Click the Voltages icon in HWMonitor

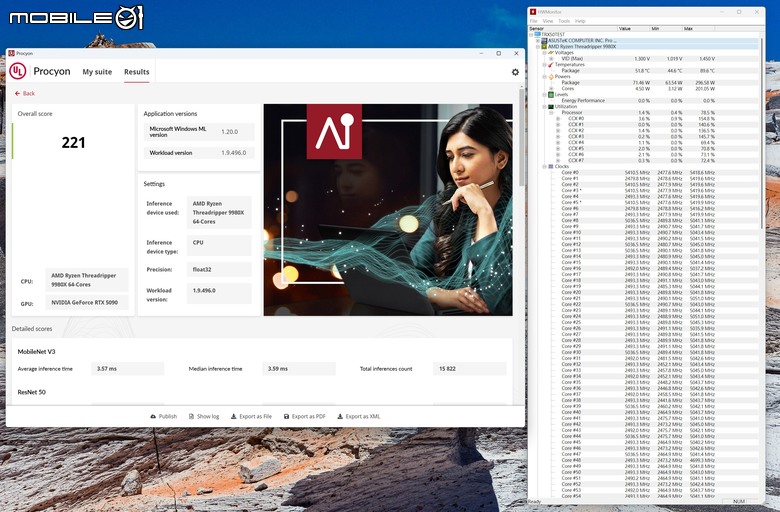tap(551, 52)
